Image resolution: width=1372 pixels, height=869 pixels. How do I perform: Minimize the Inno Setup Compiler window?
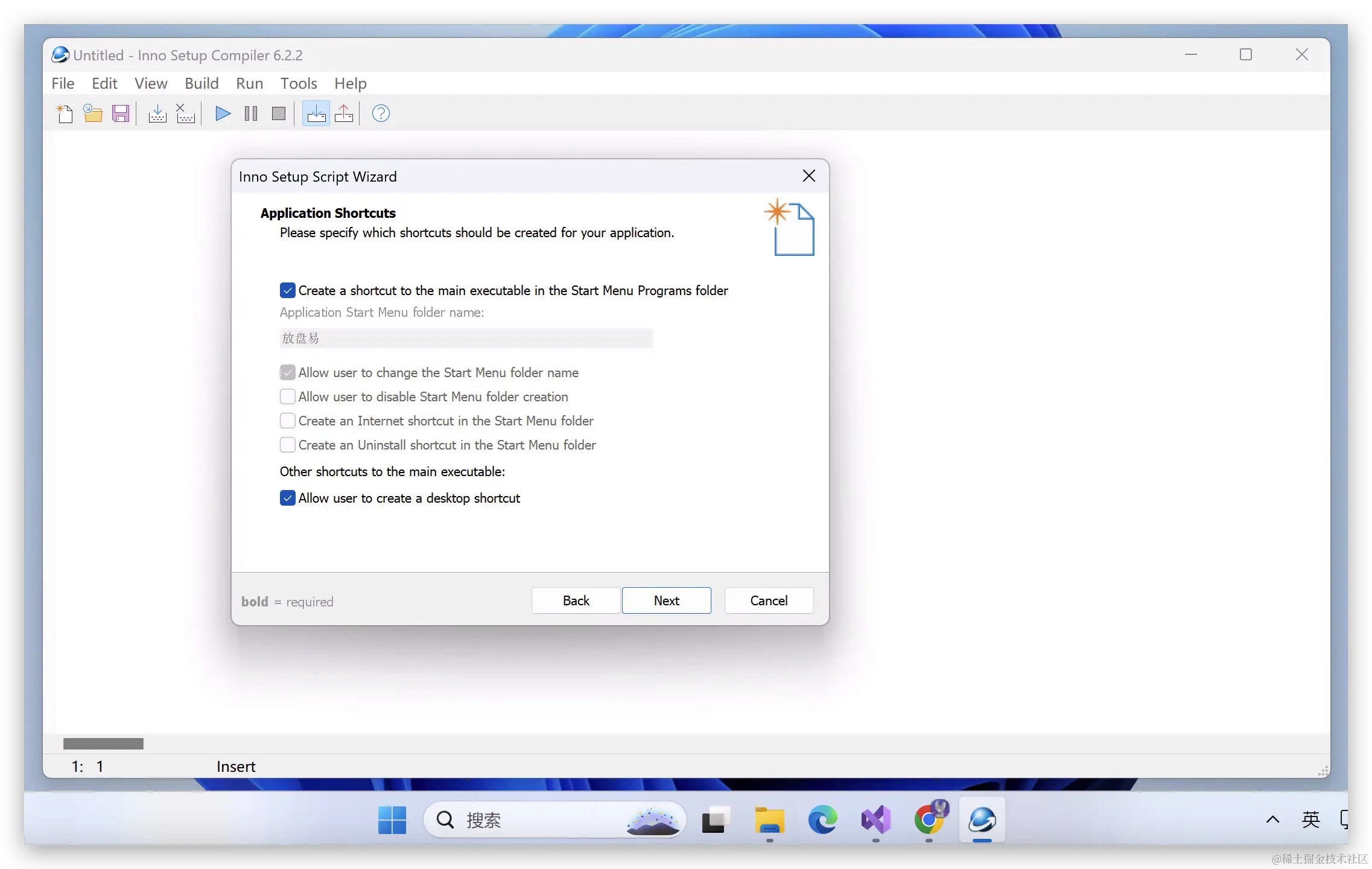click(x=1191, y=54)
